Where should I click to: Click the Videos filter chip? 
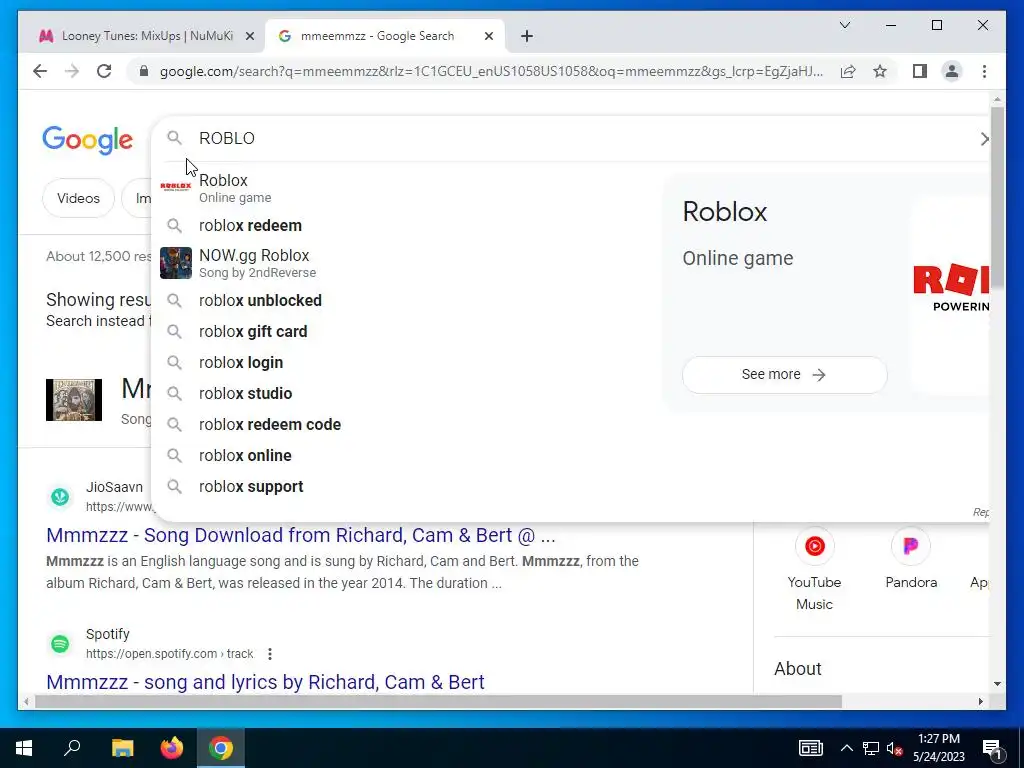(x=78, y=198)
